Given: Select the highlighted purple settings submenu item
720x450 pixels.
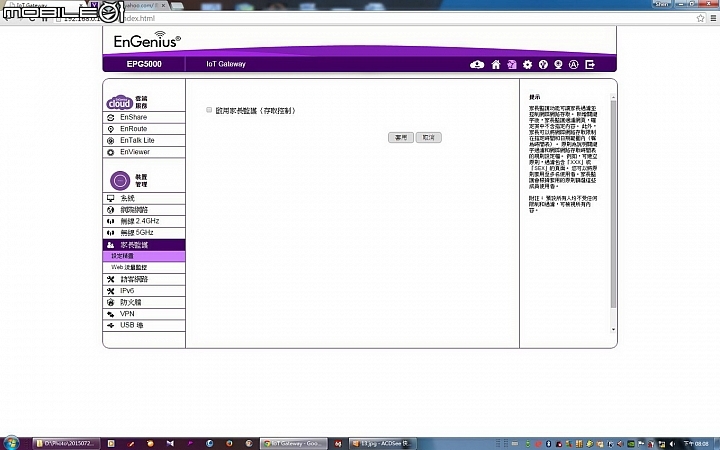Looking at the screenshot, I should 144,256.
